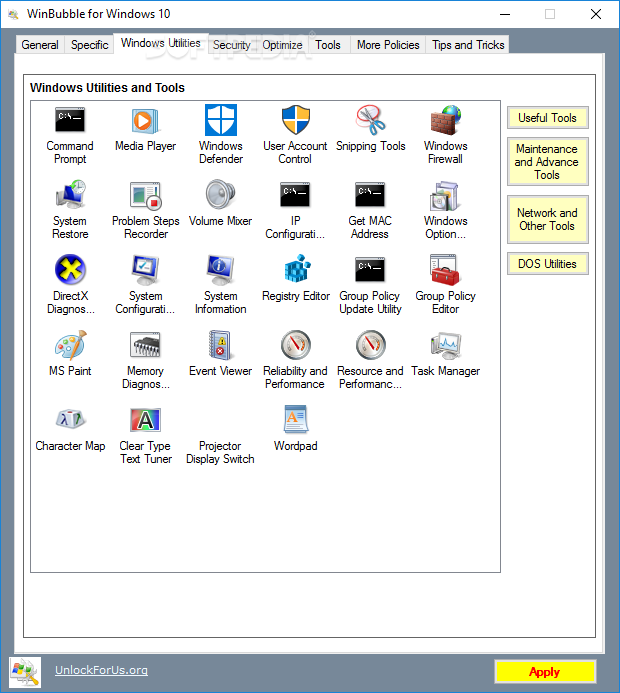Close the WinBubble window
The width and height of the screenshot is (620, 693).
point(596,14)
